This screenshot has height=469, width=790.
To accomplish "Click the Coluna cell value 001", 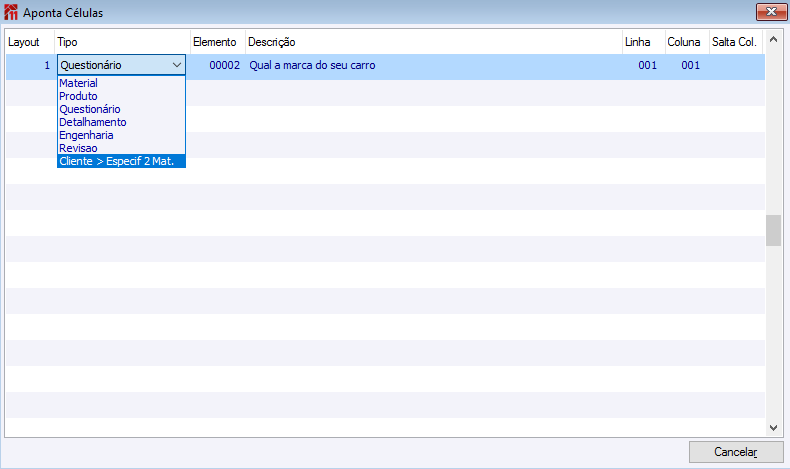I will tap(690, 65).
